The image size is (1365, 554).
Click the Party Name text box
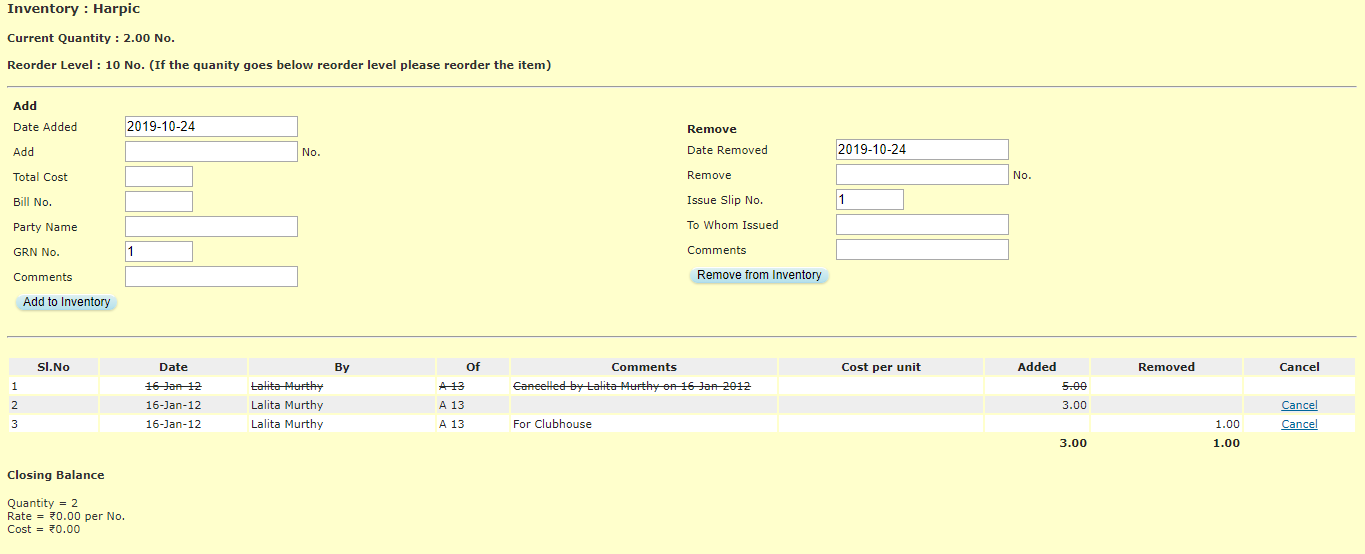pos(211,227)
